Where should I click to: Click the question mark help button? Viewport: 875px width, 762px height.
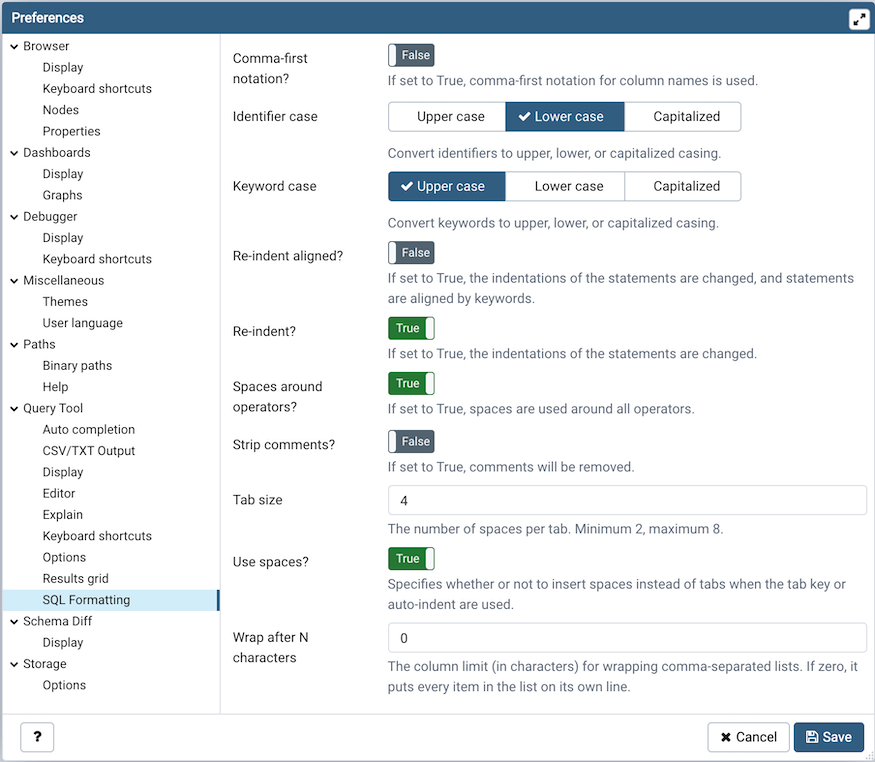(37, 737)
